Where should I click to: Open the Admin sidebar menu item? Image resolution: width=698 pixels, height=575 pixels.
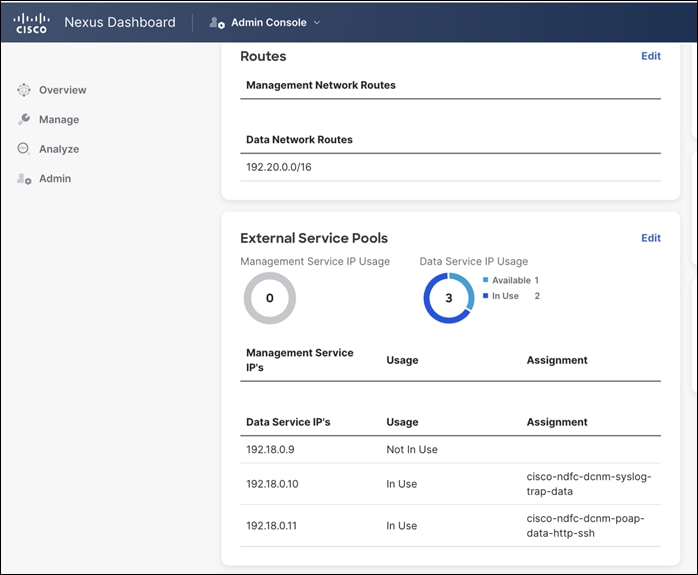(55, 178)
